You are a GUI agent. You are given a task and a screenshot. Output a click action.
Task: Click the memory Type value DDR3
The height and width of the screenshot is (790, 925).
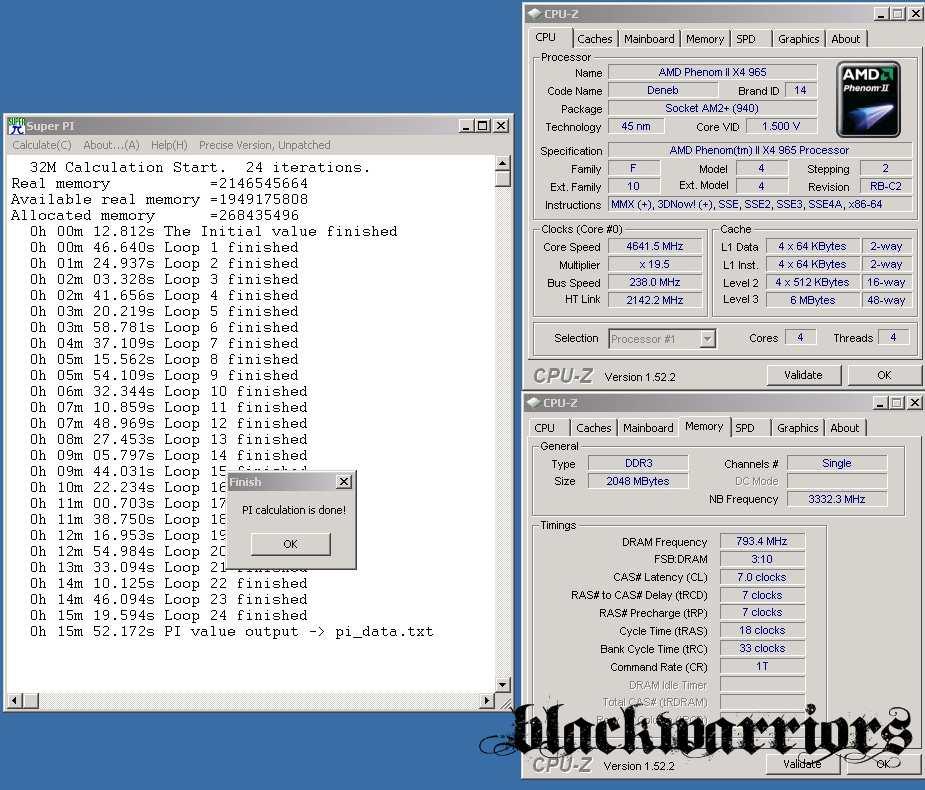638,463
